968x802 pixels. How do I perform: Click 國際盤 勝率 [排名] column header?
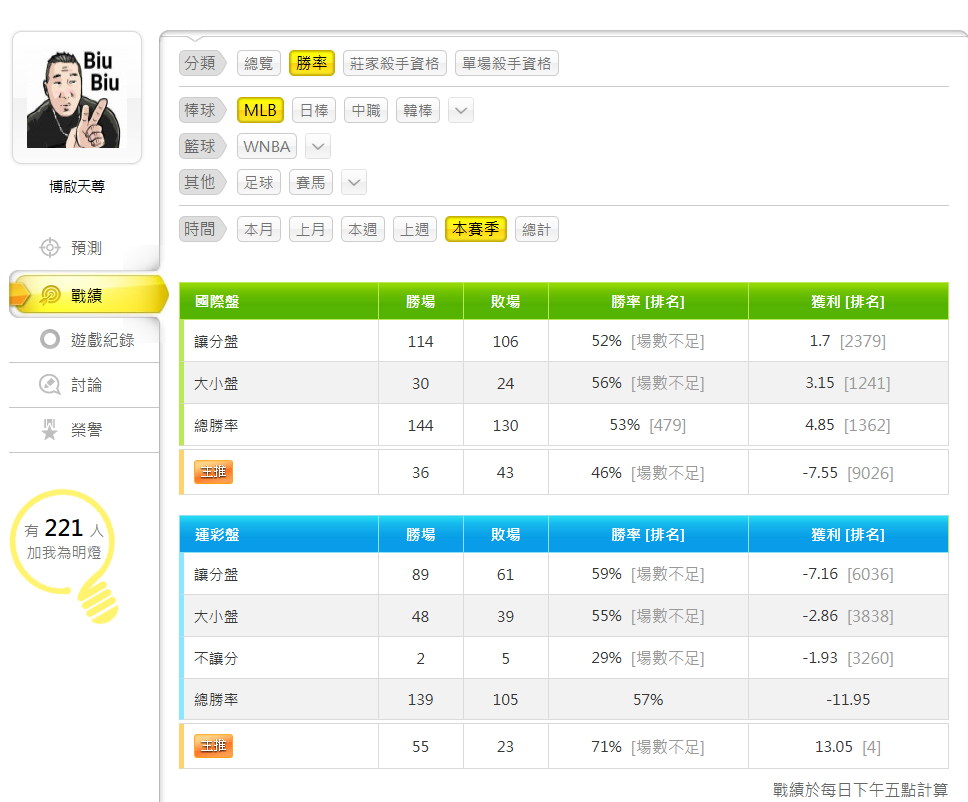(x=648, y=301)
